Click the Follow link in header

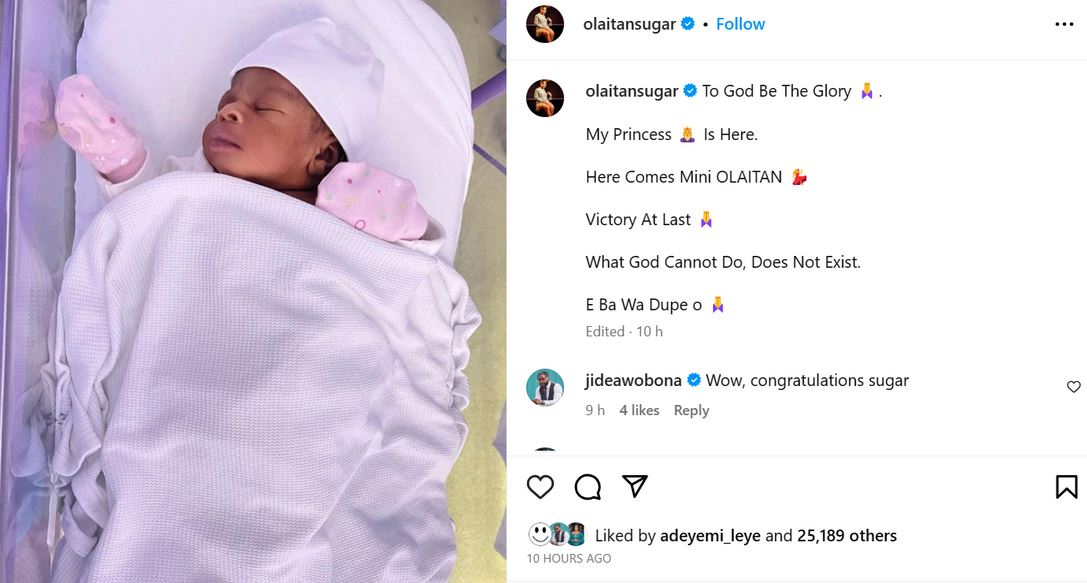[x=740, y=24]
